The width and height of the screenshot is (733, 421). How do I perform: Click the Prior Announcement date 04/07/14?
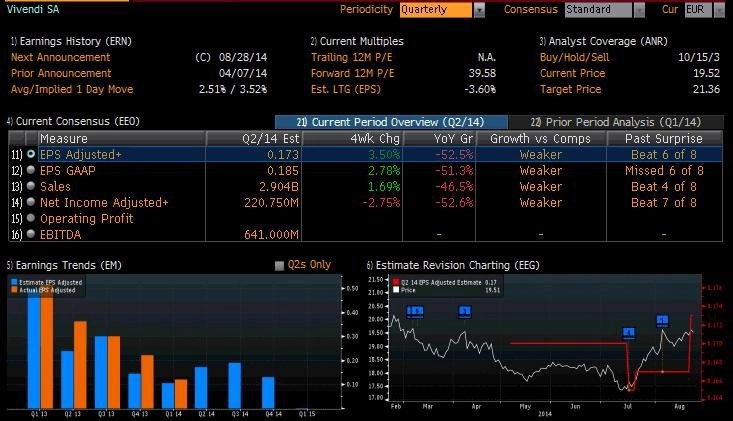[243, 73]
